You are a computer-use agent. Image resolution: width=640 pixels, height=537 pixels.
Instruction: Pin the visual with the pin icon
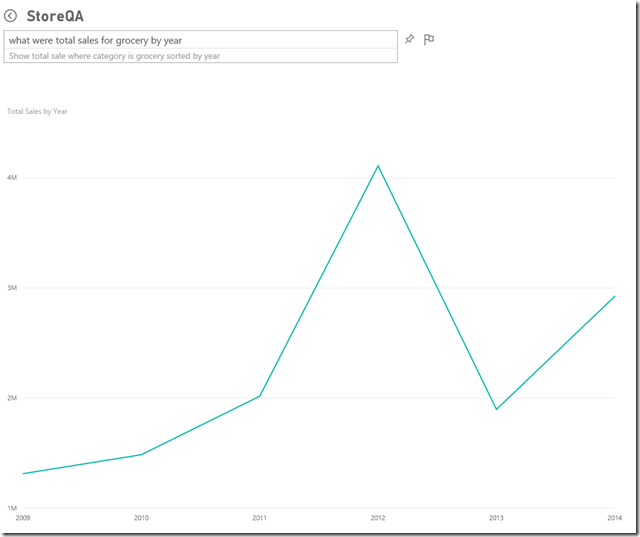point(409,40)
